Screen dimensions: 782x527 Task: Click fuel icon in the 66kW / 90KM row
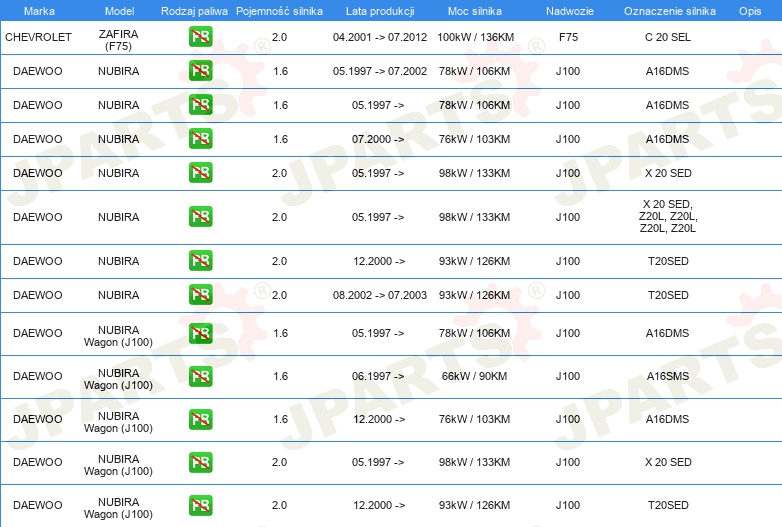pos(200,376)
